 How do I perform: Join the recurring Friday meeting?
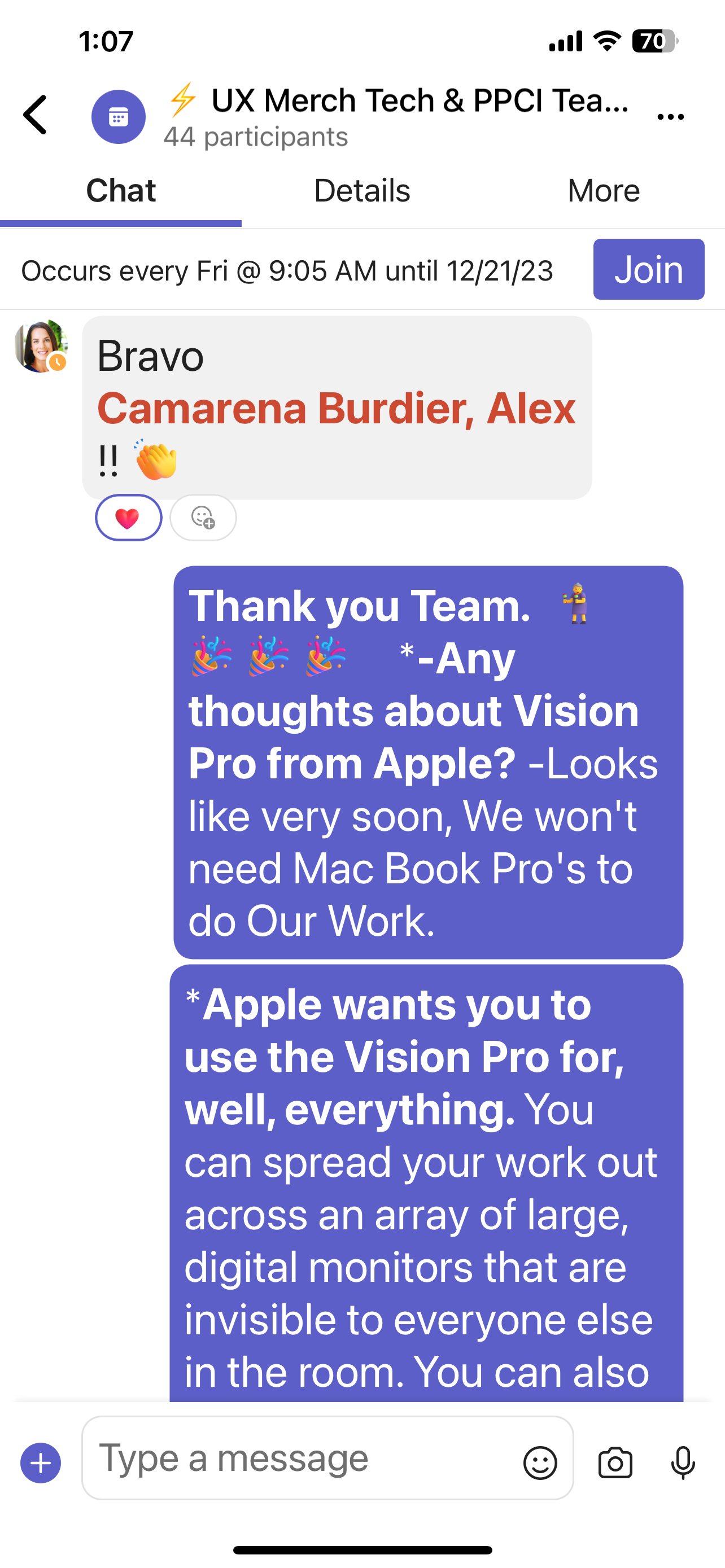(x=649, y=269)
